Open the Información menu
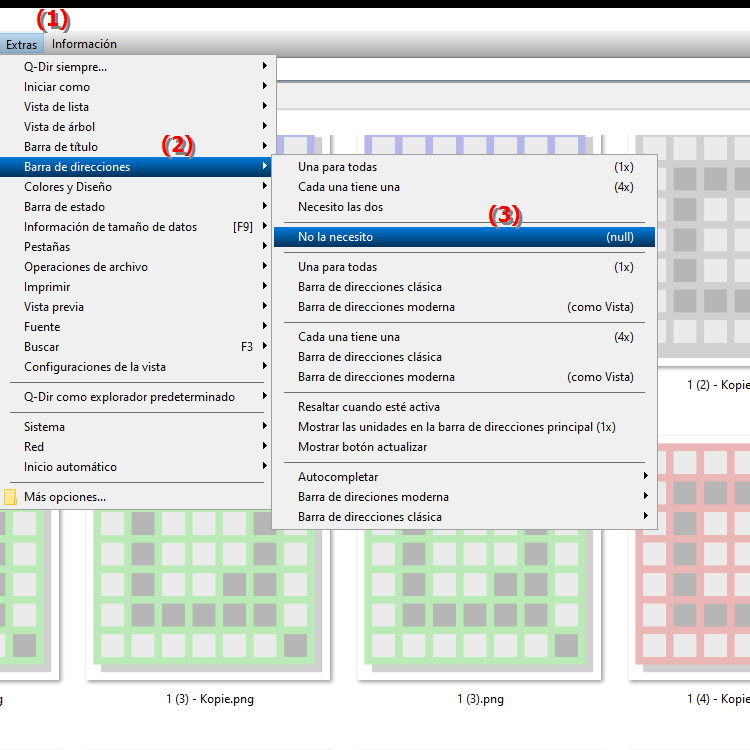The width and height of the screenshot is (750, 750). tap(84, 44)
